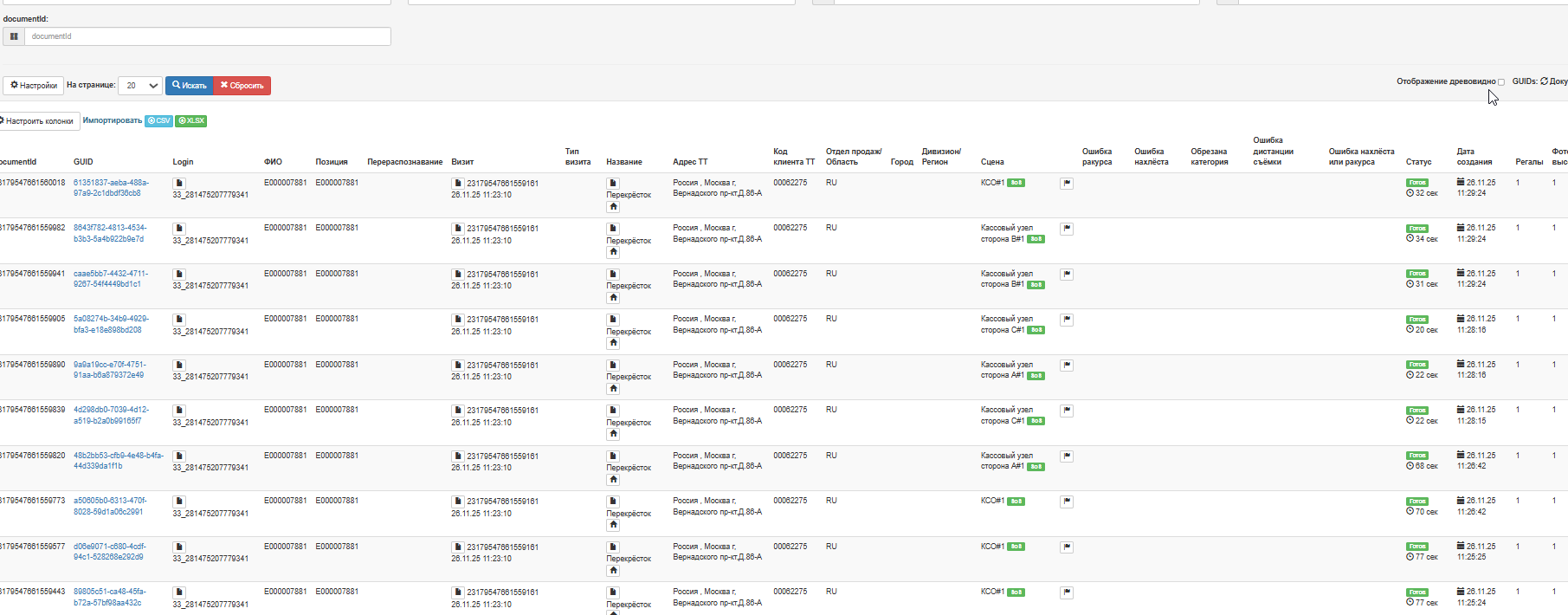
Task: Open Настроить колонки column settings
Action: (x=39, y=121)
